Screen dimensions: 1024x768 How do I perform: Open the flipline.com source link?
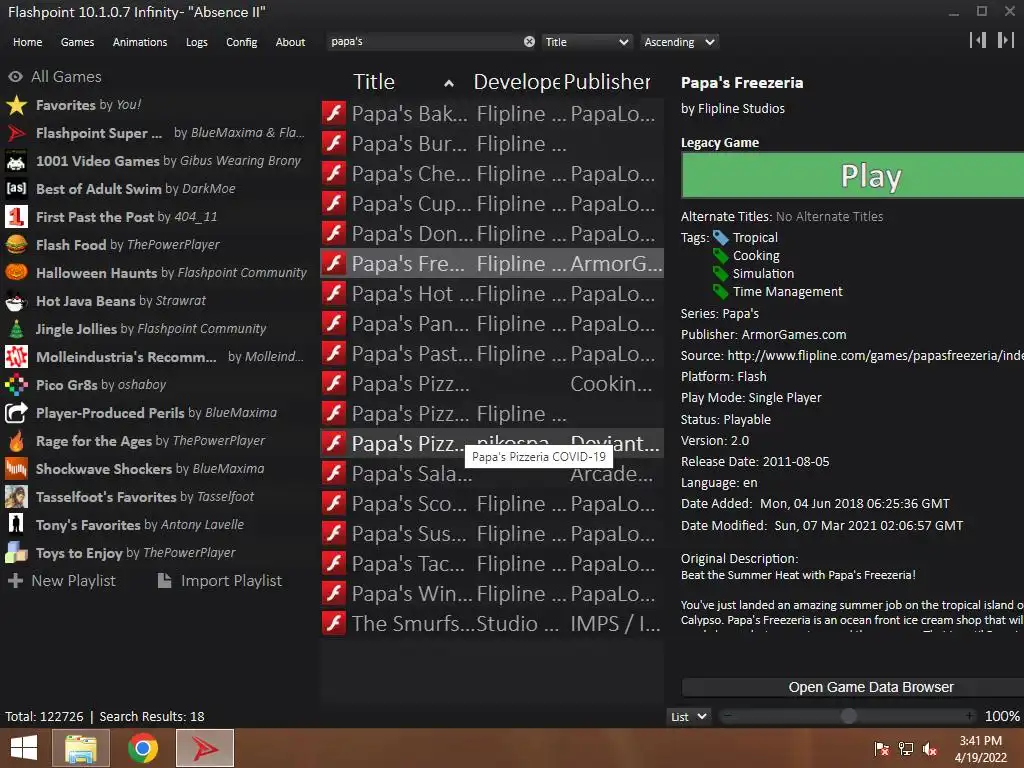click(875, 355)
